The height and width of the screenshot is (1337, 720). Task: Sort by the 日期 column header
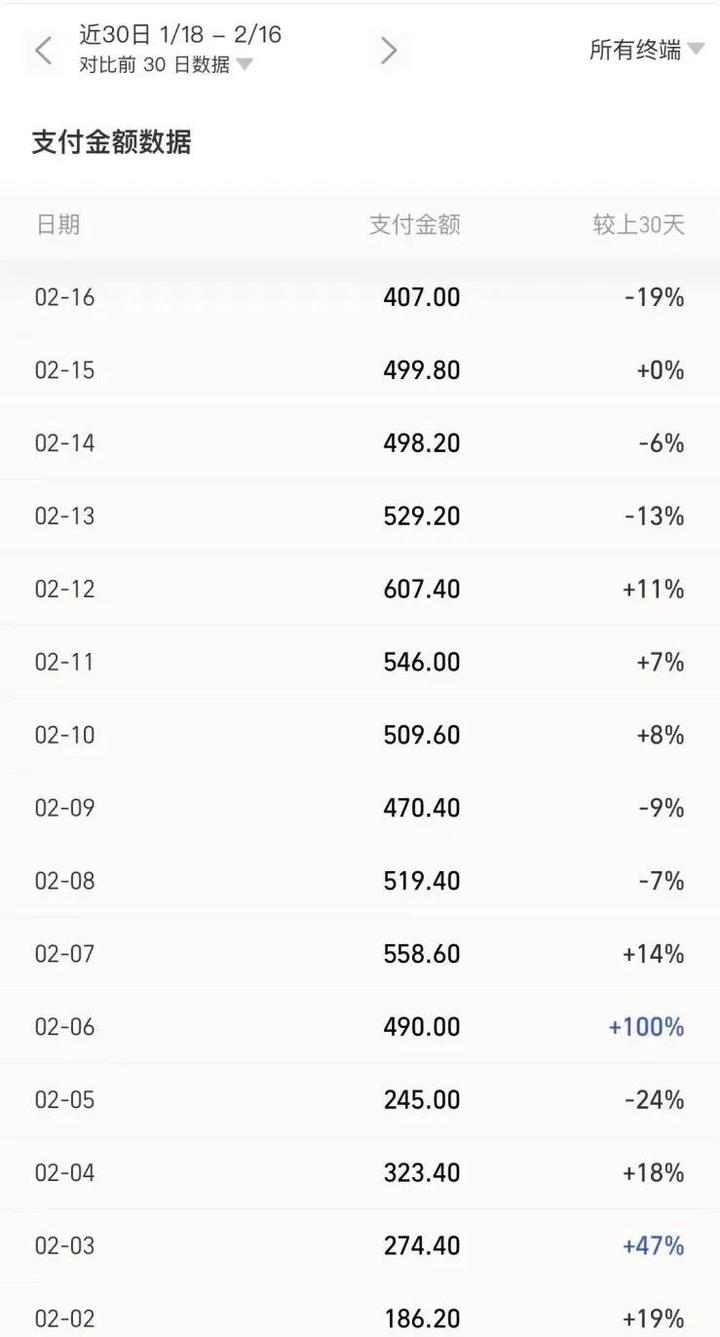pos(58,224)
